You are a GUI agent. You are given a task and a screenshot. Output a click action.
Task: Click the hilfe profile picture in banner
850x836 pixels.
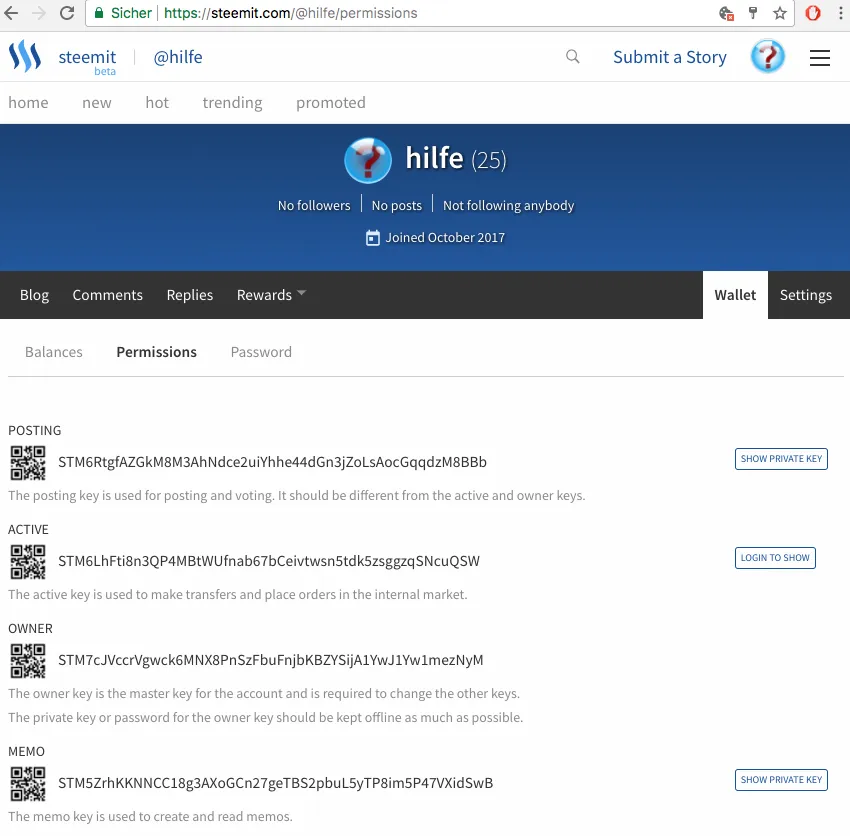coord(368,160)
